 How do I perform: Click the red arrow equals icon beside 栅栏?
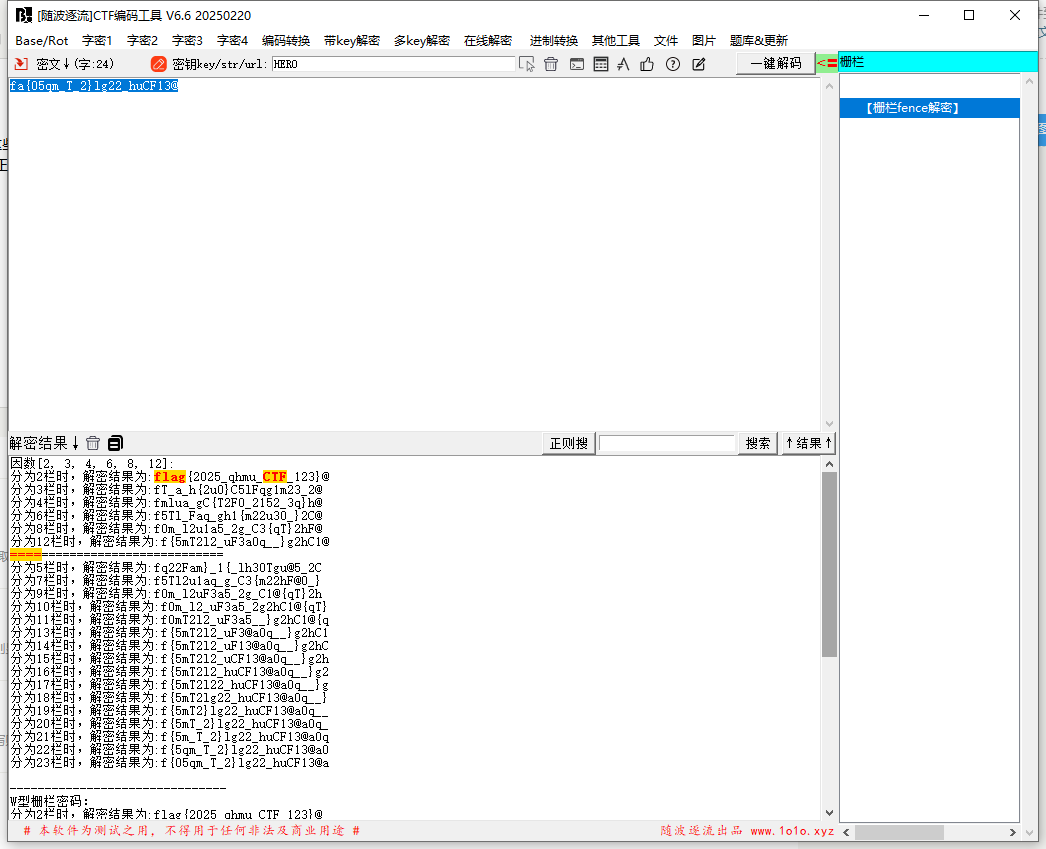(x=827, y=63)
